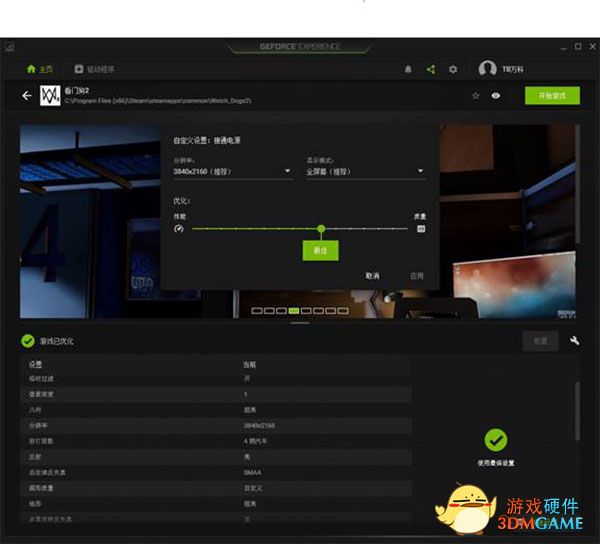This screenshot has width=600, height=544.
Task: Open custom settings with wrench icon
Action: click(x=574, y=340)
